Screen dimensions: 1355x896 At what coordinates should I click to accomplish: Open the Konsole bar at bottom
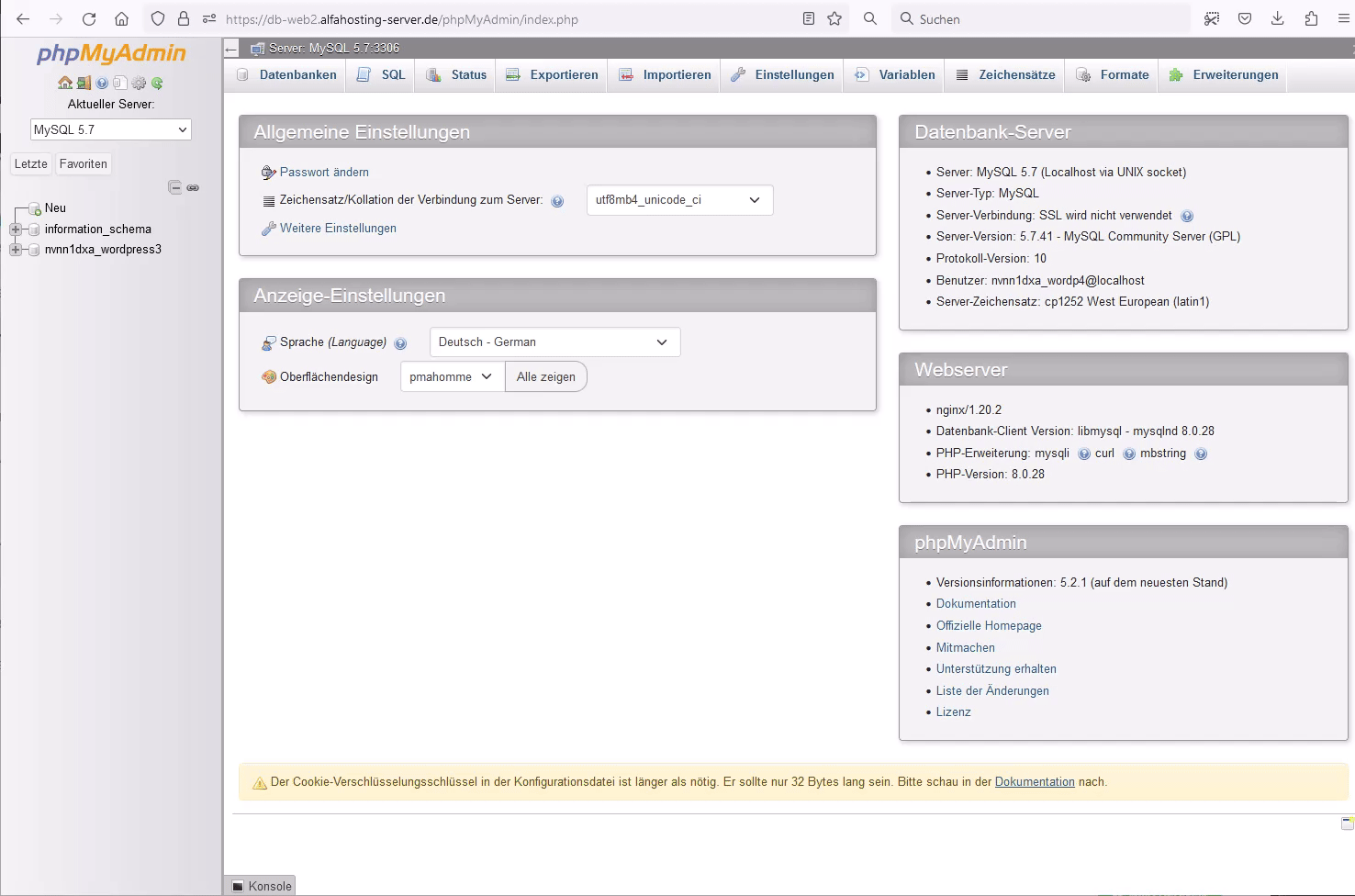pos(262,886)
